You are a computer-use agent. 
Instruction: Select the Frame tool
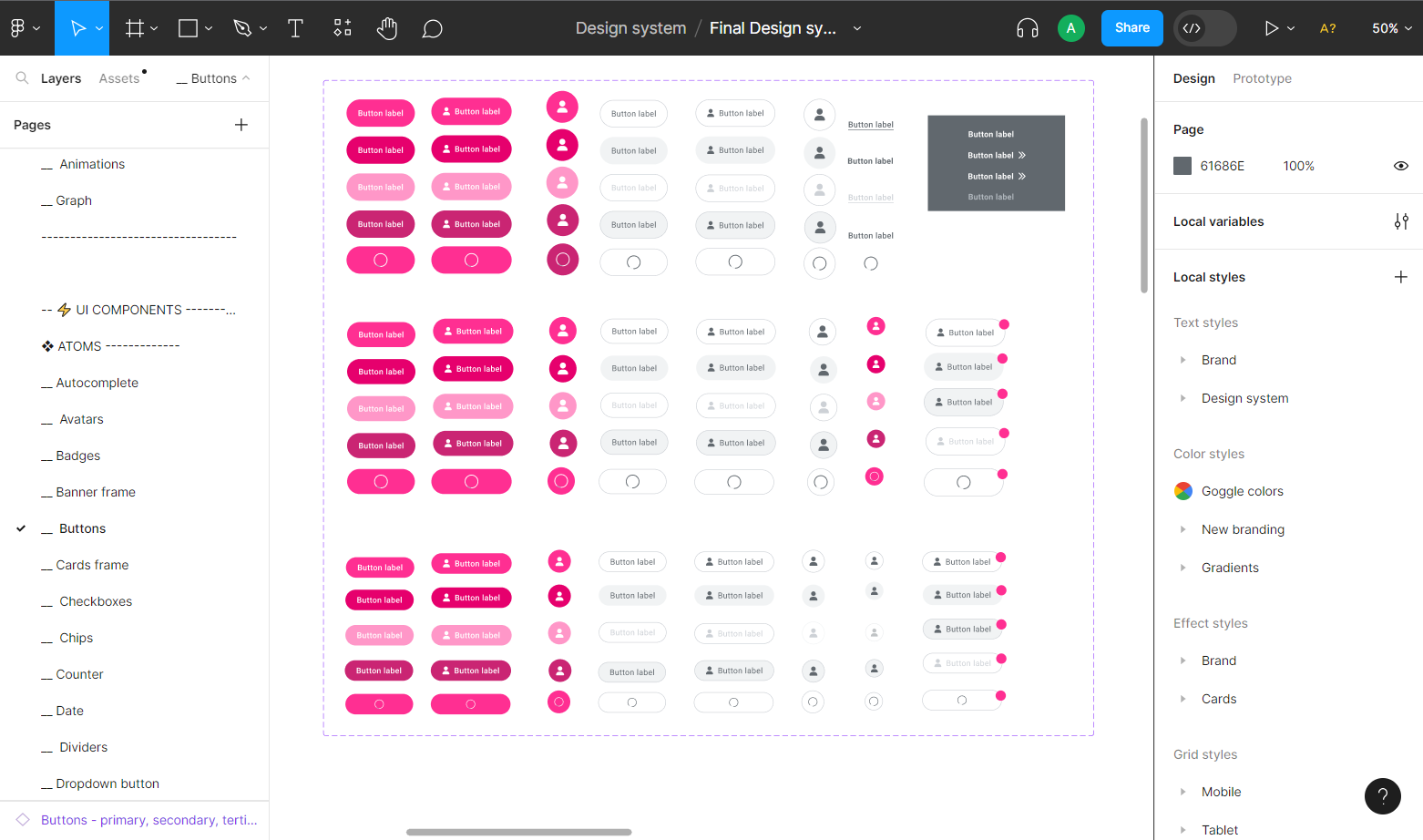point(134,28)
